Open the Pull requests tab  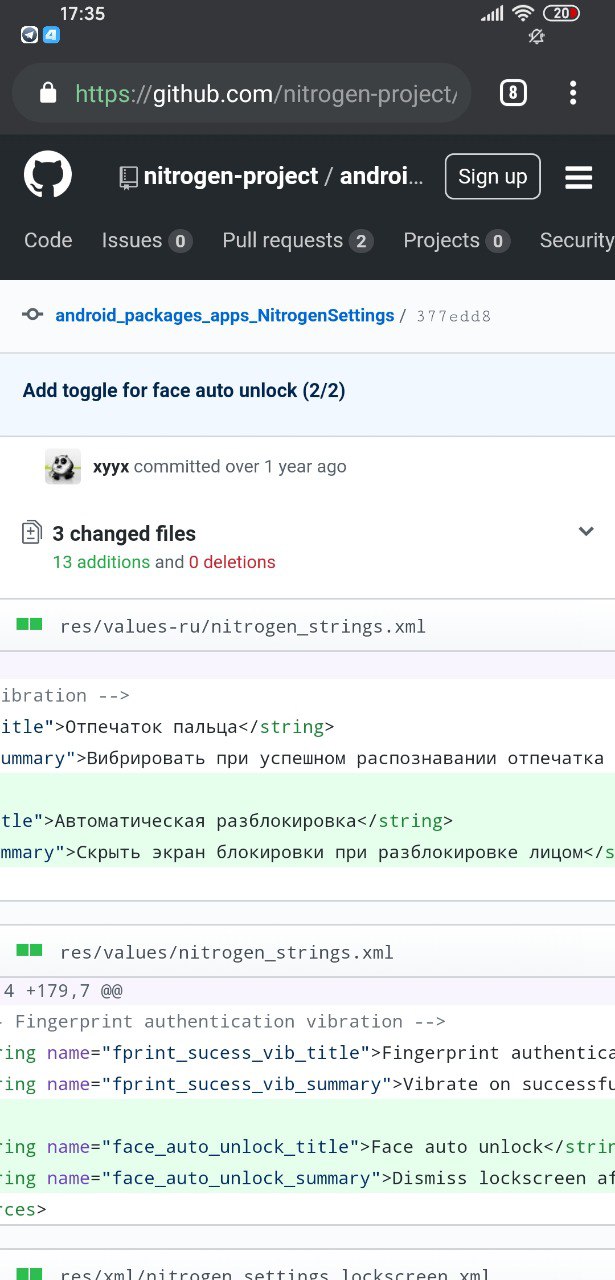(298, 240)
